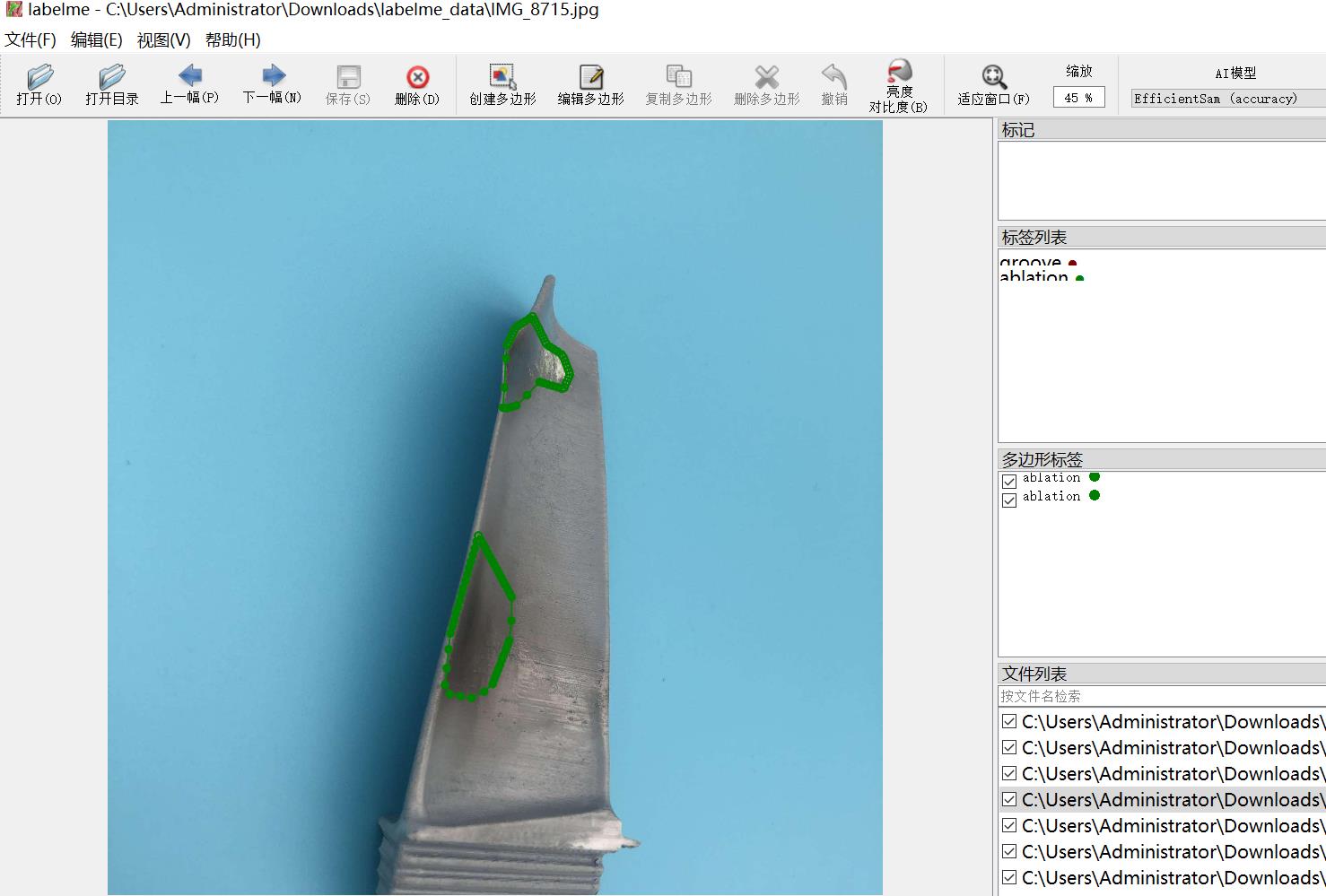Select the groove label in label list
Viewport: 1326px width, 896px height.
1031,262
